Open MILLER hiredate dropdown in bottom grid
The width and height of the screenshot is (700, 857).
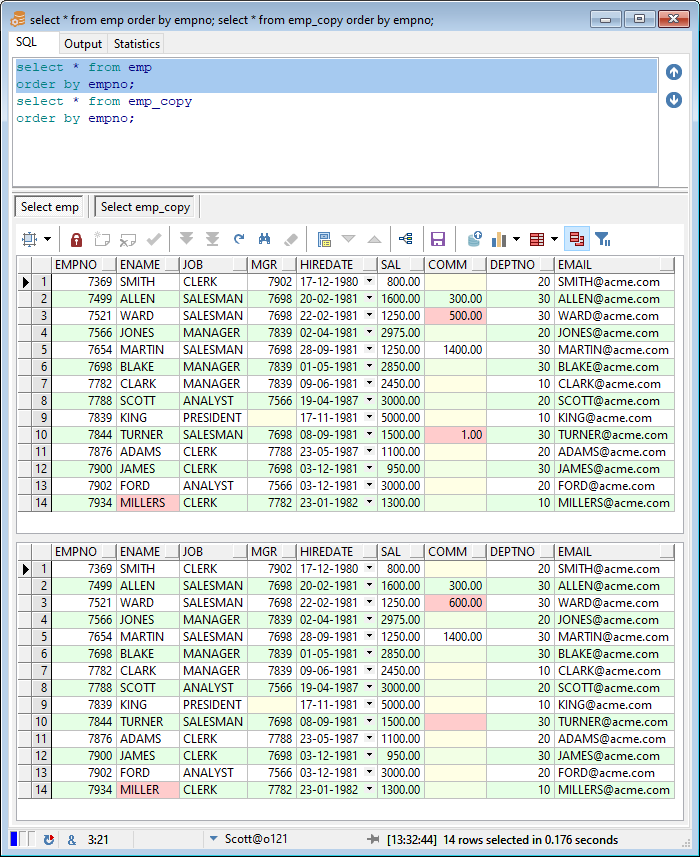[369, 789]
